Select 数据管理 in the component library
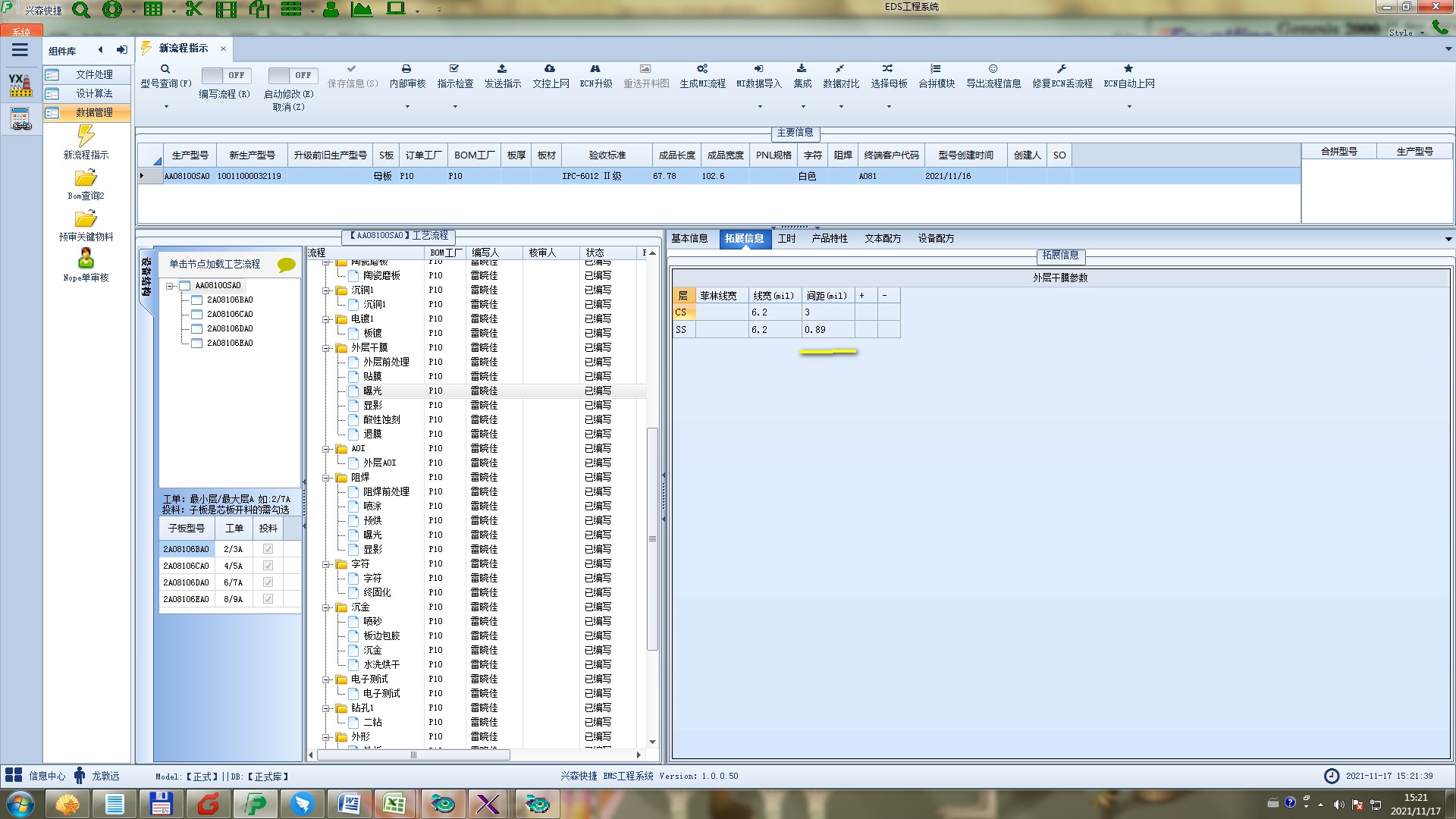 tap(94, 112)
